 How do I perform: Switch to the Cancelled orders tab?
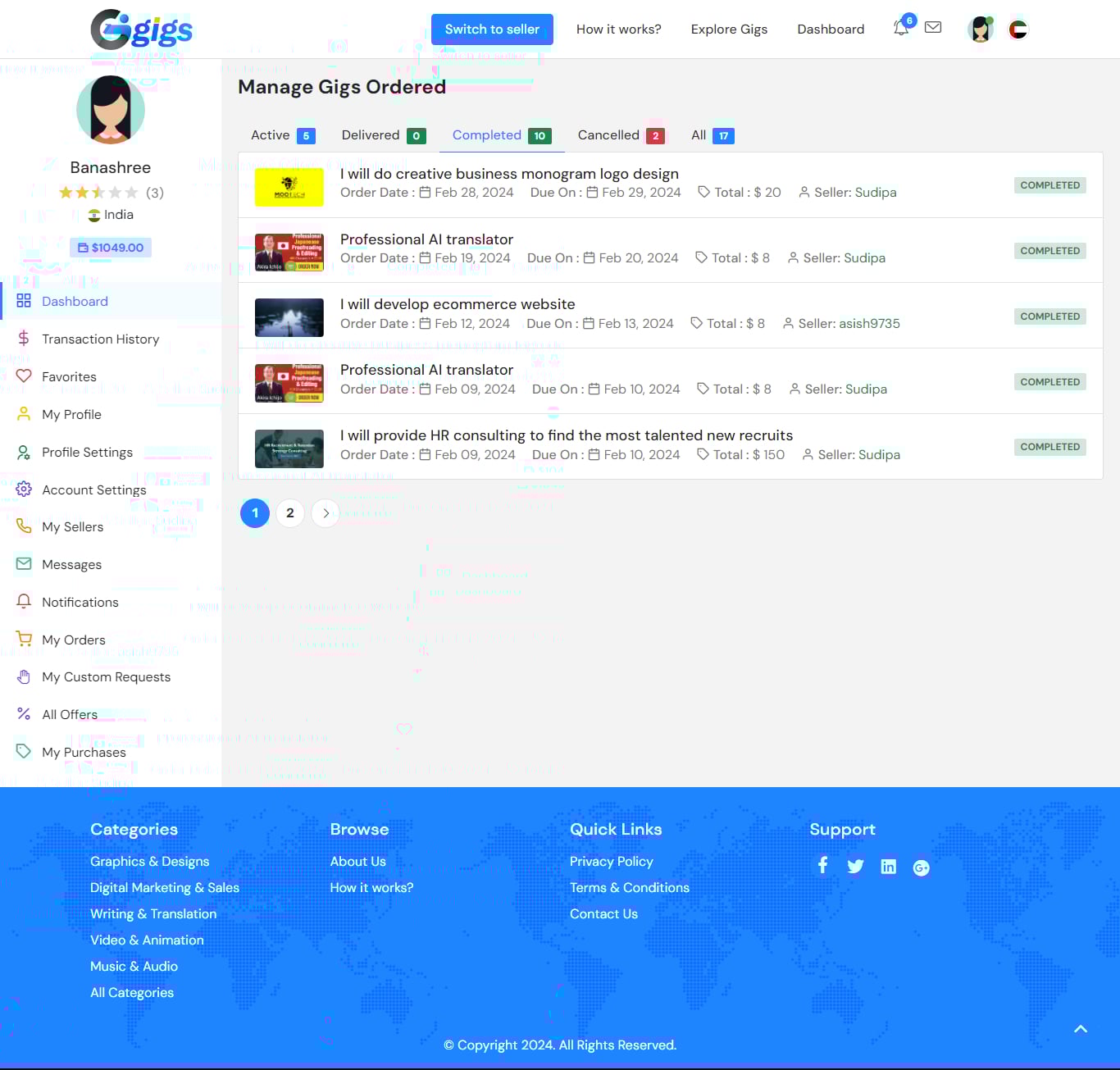click(x=620, y=135)
